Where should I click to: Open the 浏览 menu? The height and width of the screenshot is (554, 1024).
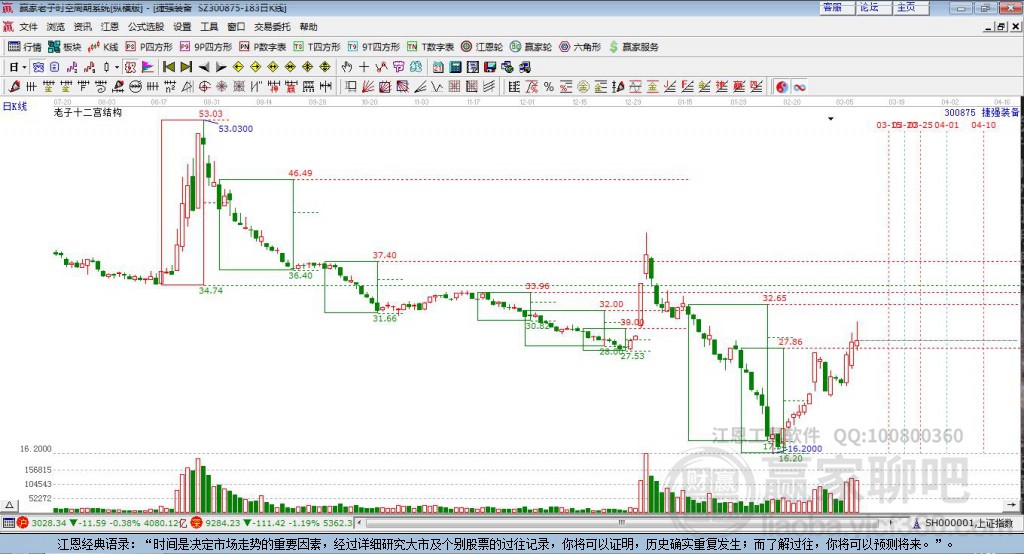click(x=56, y=27)
